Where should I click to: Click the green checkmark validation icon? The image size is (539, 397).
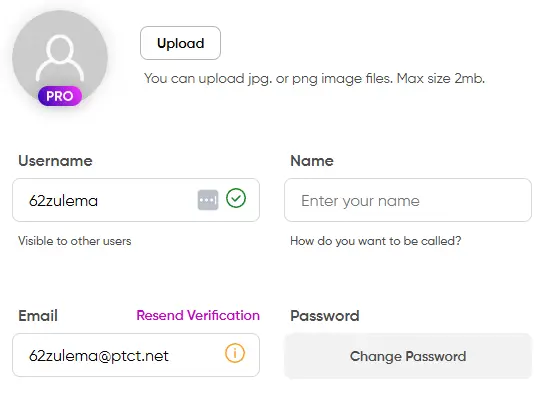[x=236, y=198]
